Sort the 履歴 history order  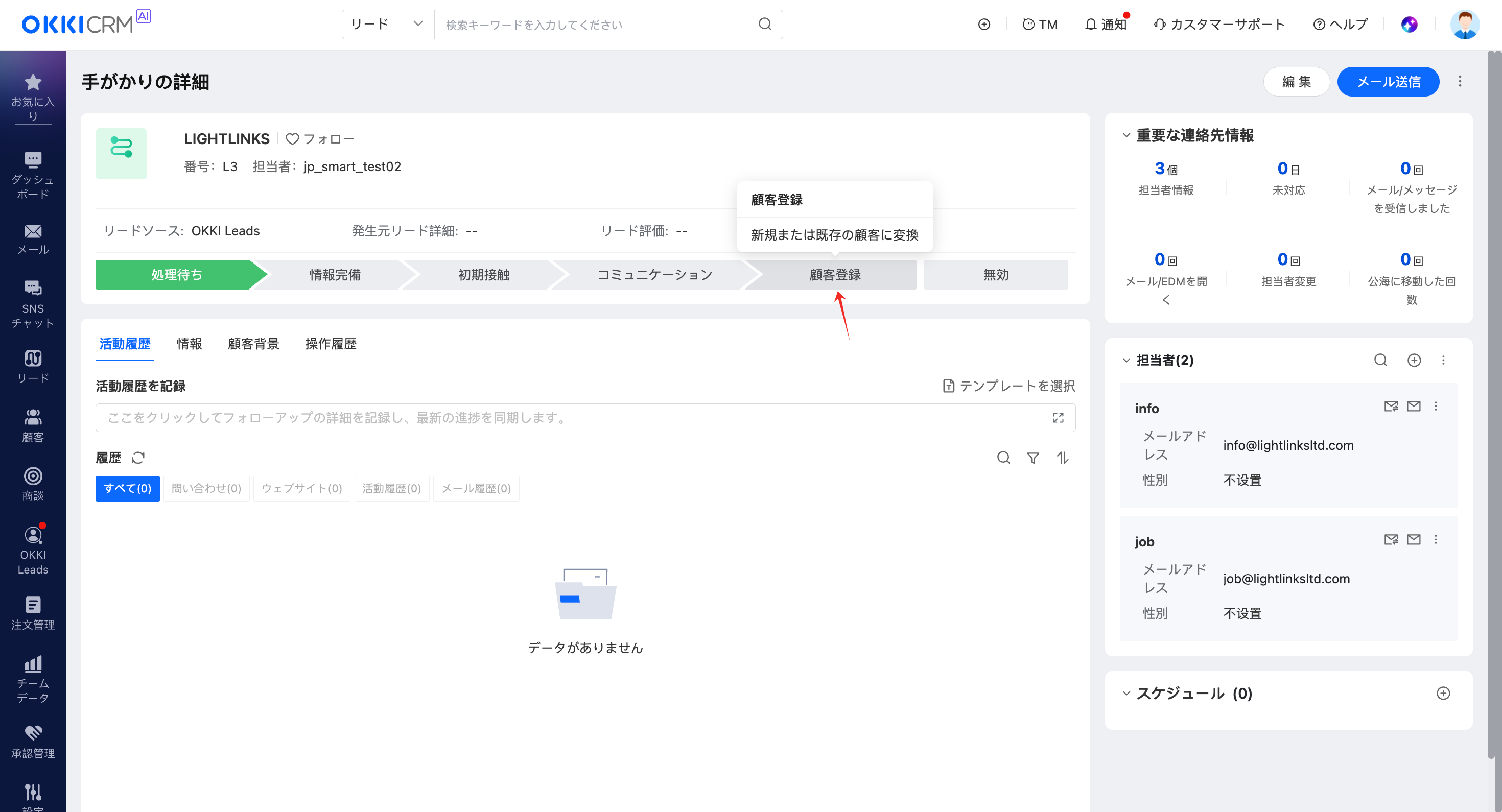tap(1062, 458)
